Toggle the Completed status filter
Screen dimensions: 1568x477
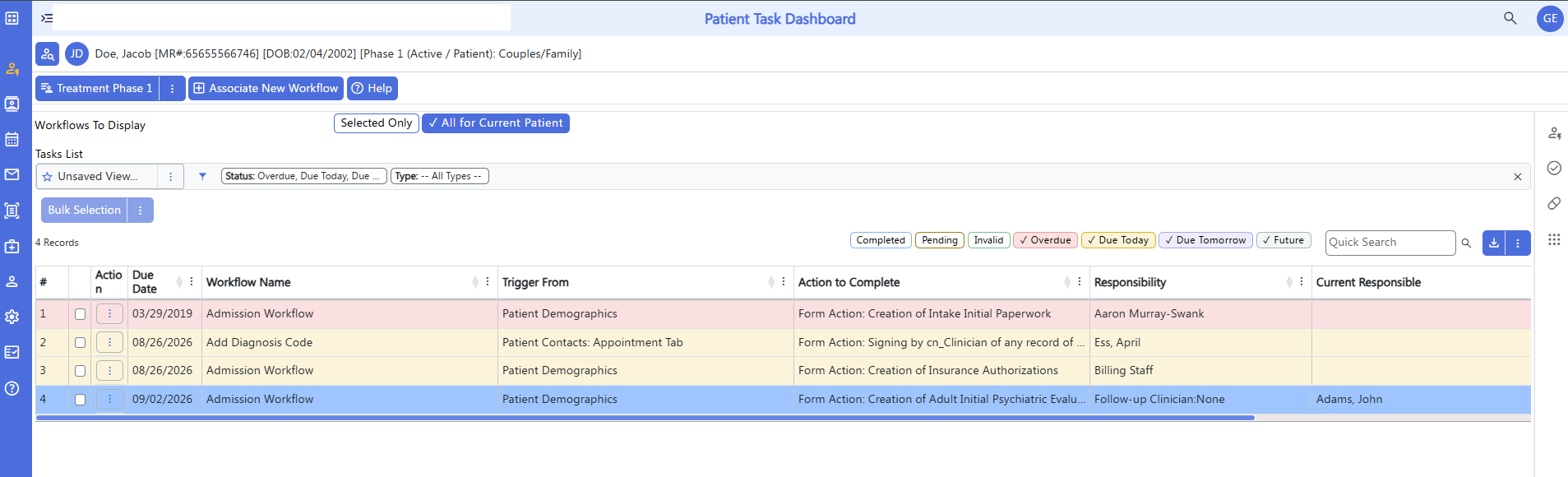(x=881, y=240)
